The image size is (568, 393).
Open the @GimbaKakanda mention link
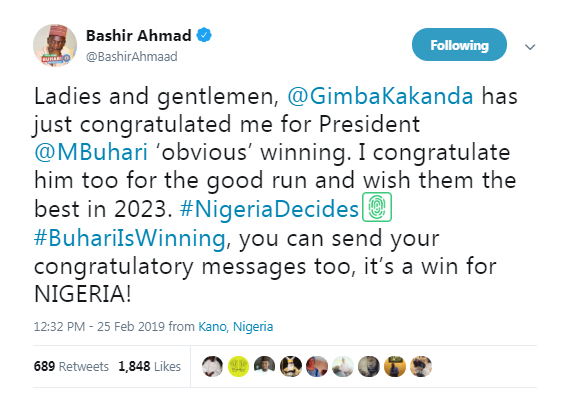click(x=380, y=96)
